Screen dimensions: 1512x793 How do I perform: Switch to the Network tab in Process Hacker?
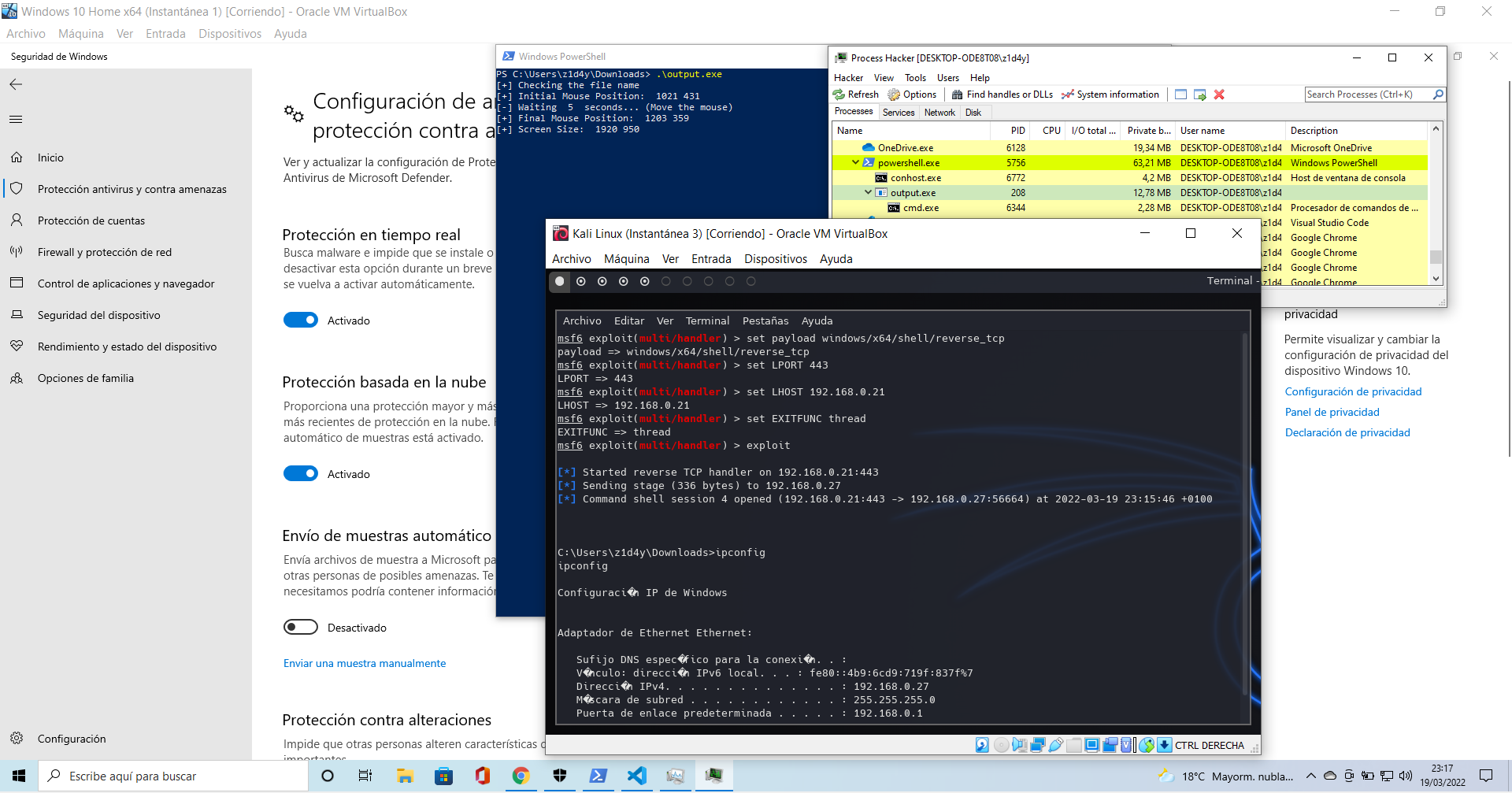pyautogui.click(x=939, y=113)
